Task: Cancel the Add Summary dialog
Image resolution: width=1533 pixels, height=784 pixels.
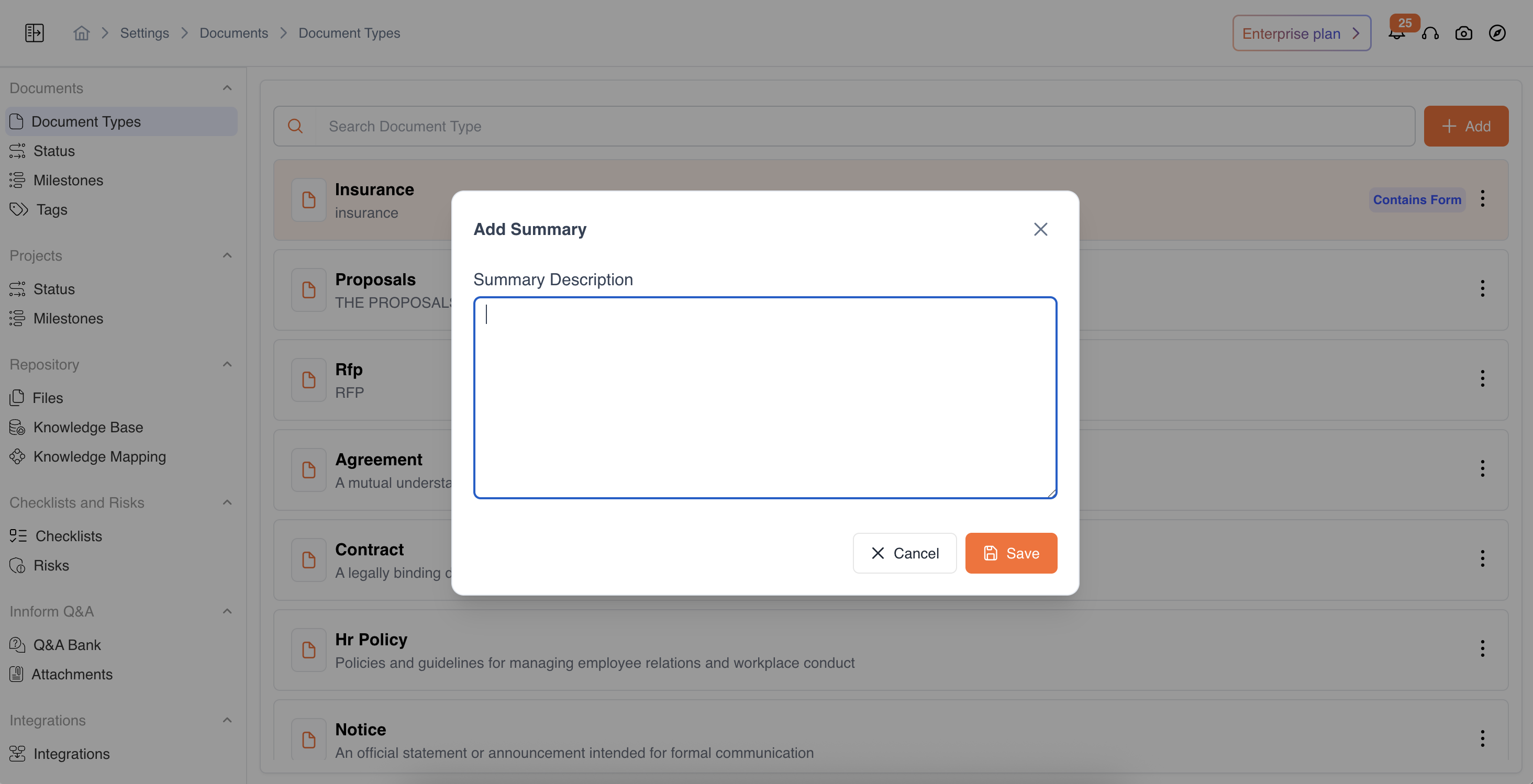Action: (904, 553)
